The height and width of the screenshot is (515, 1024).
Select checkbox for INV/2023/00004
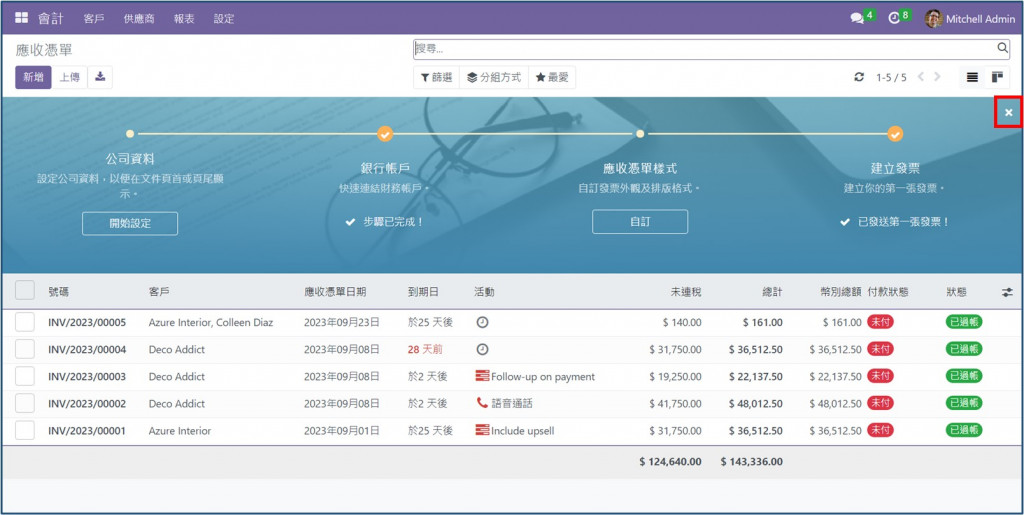25,349
